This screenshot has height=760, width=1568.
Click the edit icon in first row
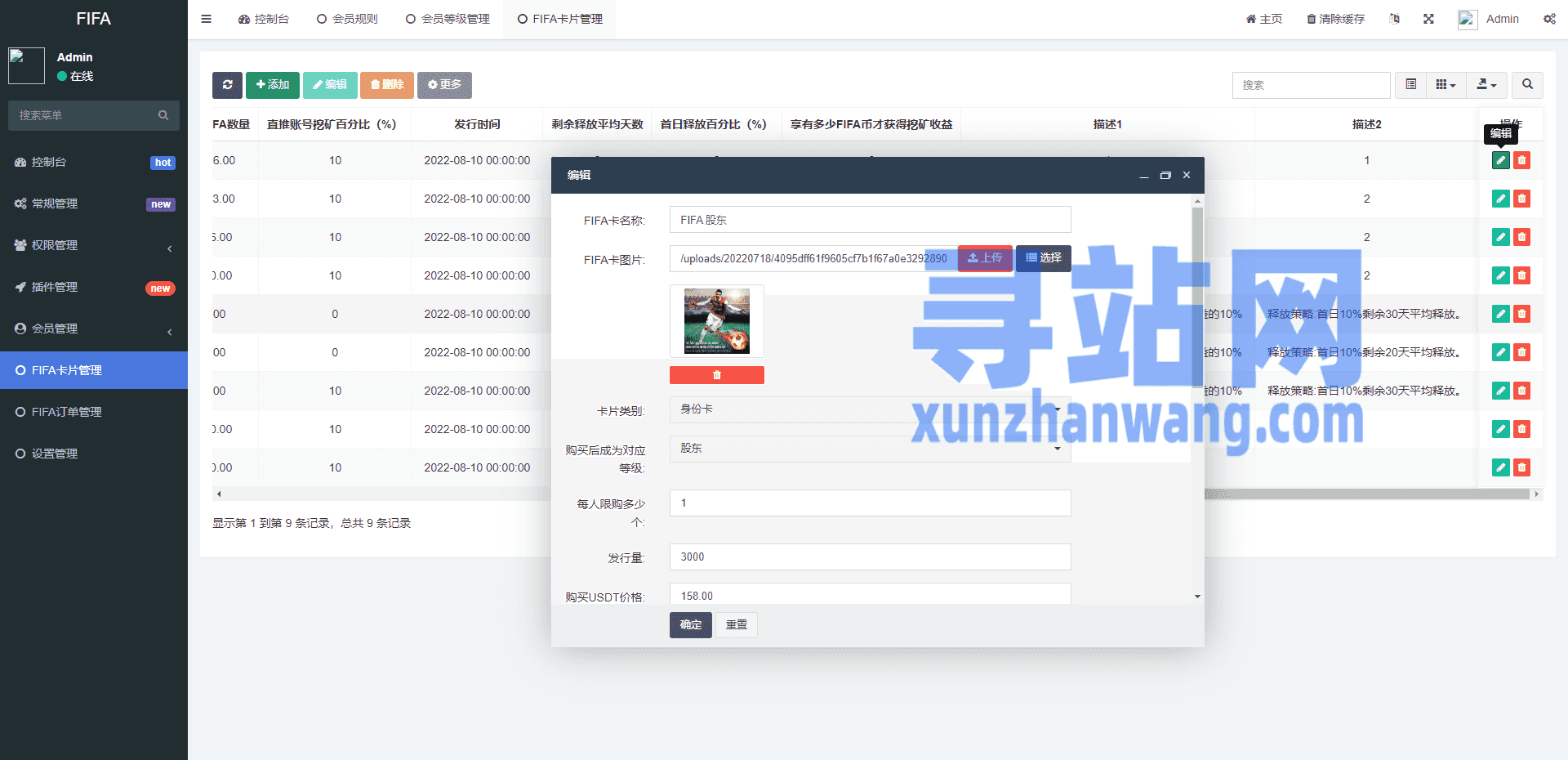[x=1500, y=160]
